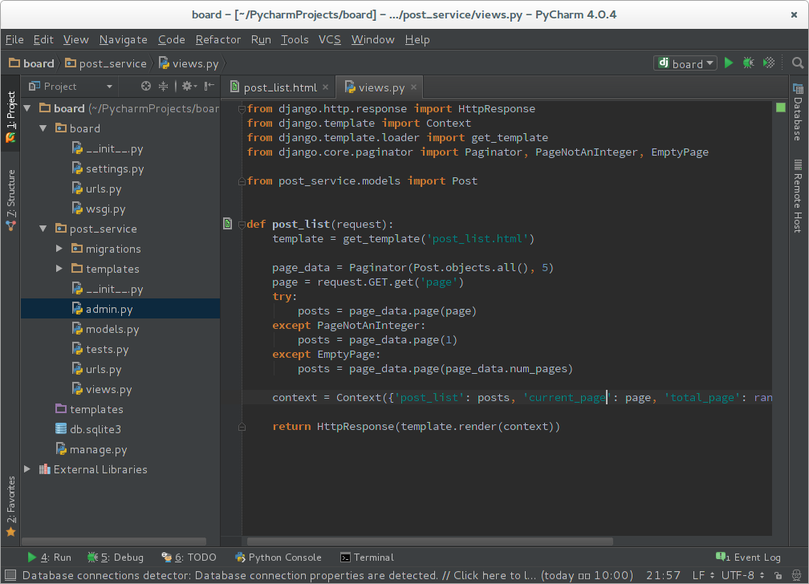This screenshot has height=584, width=809.
Task: Click post_service breadcrumb in navigation bar
Action: click(106, 63)
